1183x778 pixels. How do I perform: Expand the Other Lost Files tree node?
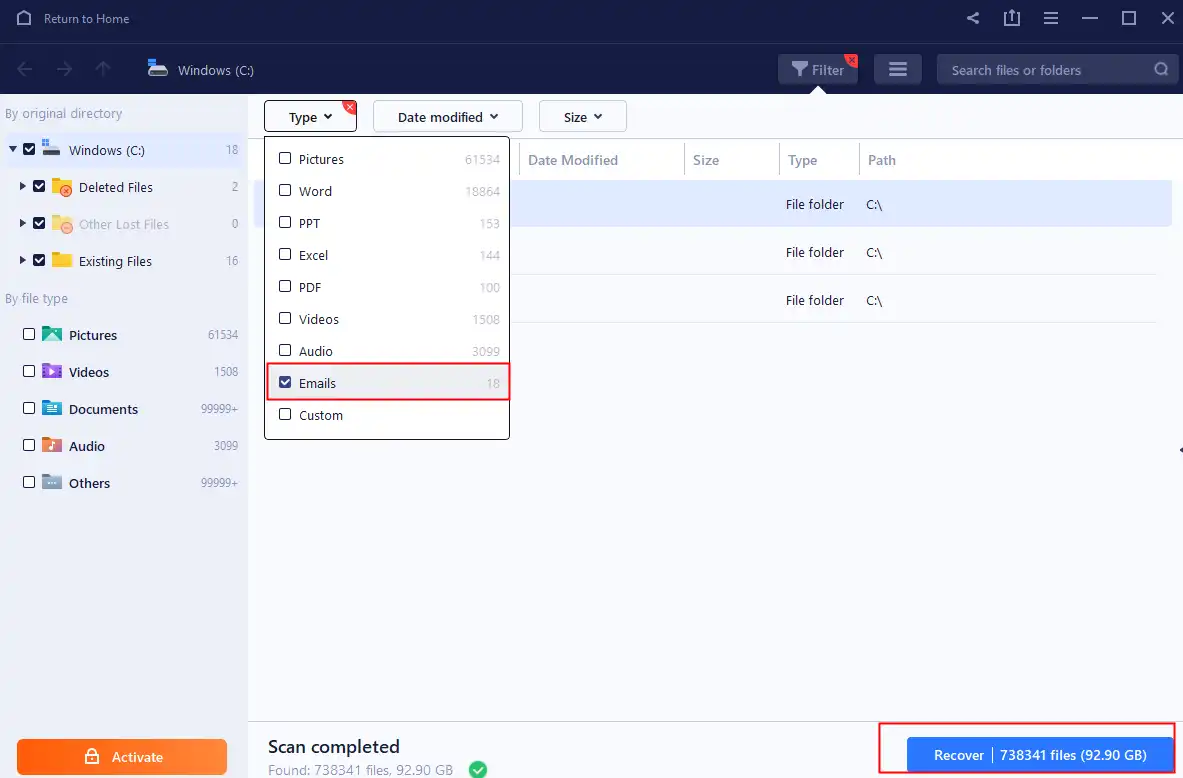click(23, 223)
